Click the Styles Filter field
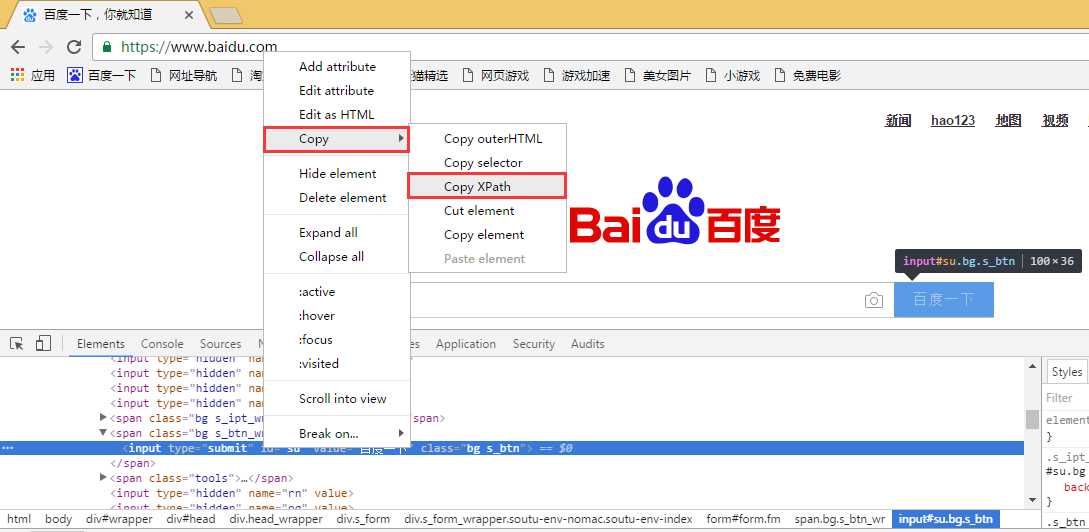The height and width of the screenshot is (532, 1089). pyautogui.click(x=1067, y=398)
